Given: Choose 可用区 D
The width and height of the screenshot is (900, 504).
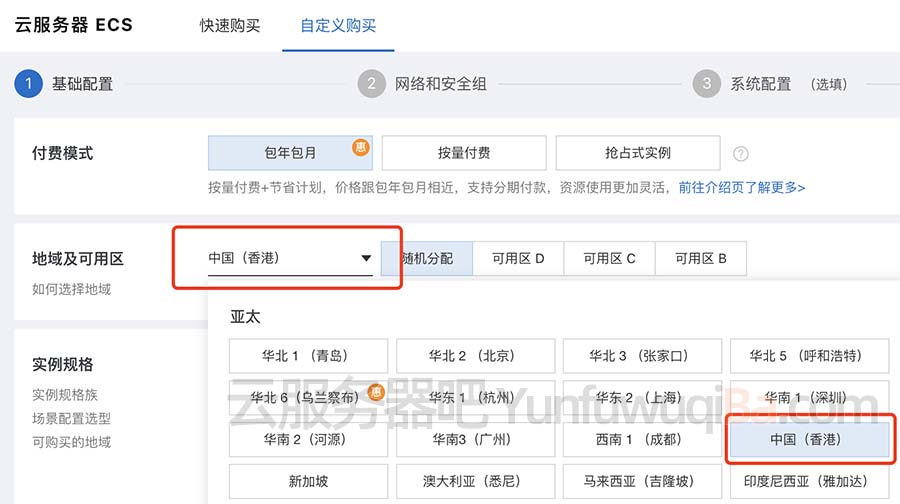Looking at the screenshot, I should click(x=518, y=259).
